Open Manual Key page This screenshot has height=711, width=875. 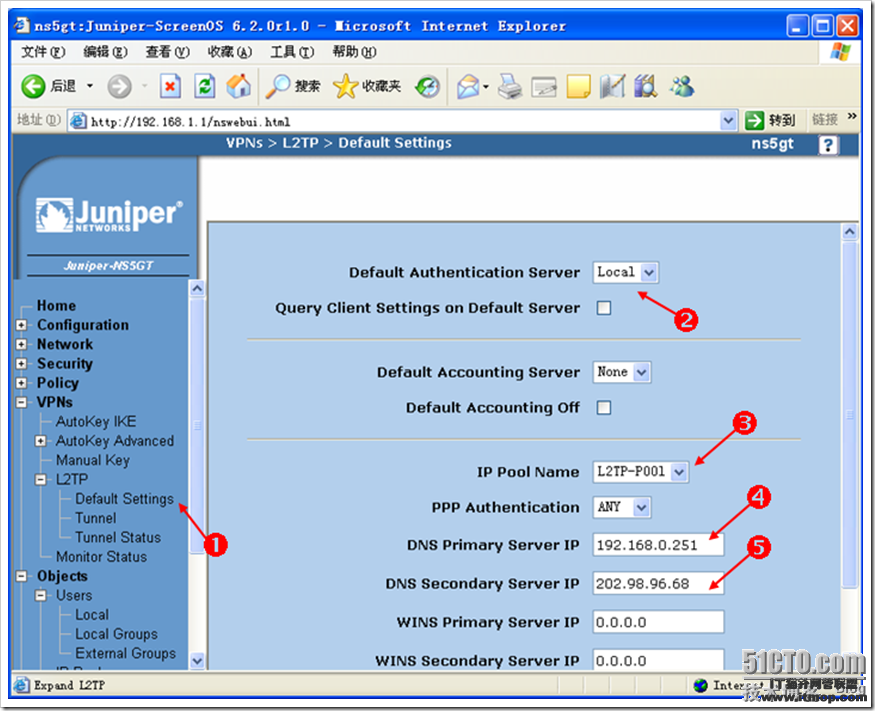[93, 460]
